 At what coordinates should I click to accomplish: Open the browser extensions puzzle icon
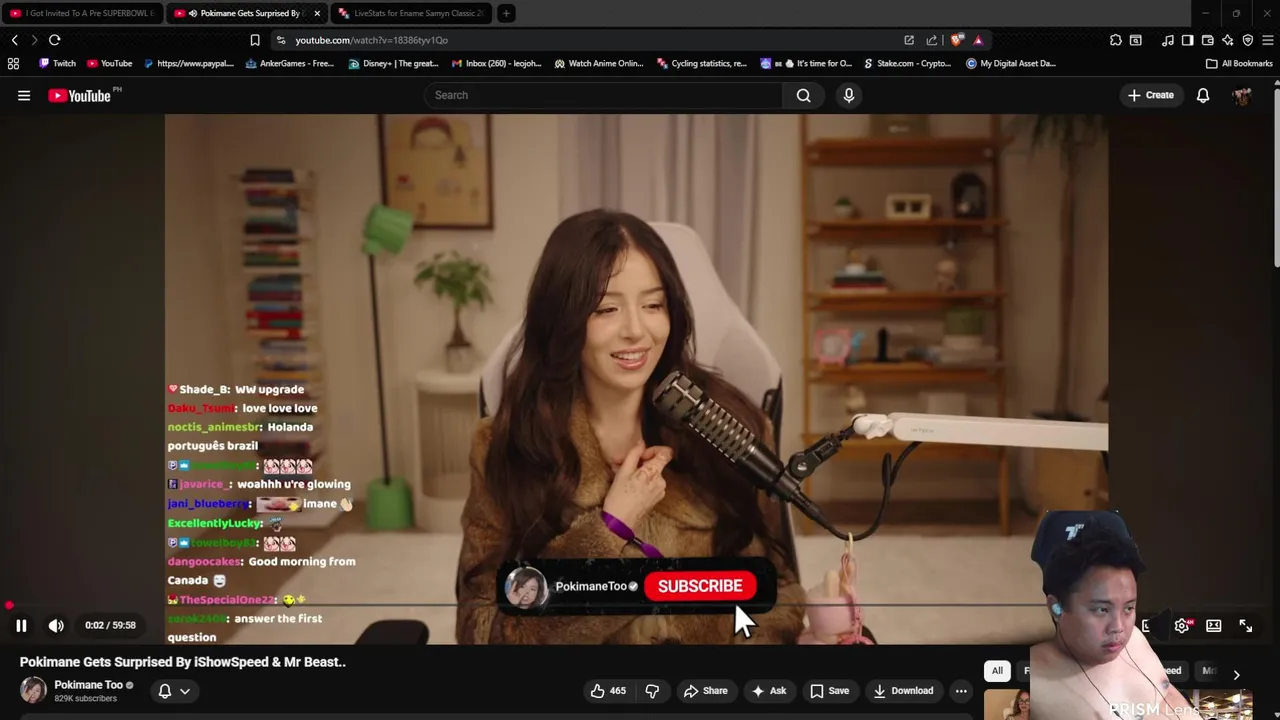tap(1116, 40)
